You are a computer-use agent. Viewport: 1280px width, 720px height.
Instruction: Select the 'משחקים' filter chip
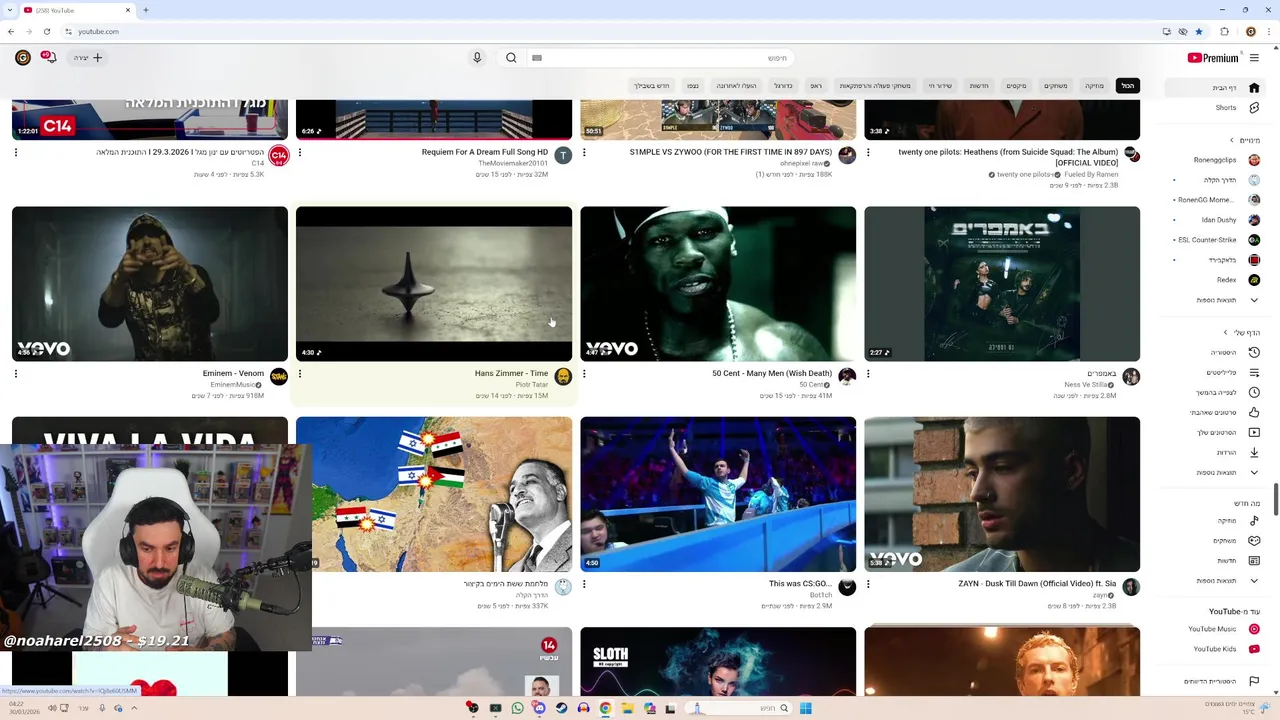(x=1056, y=86)
